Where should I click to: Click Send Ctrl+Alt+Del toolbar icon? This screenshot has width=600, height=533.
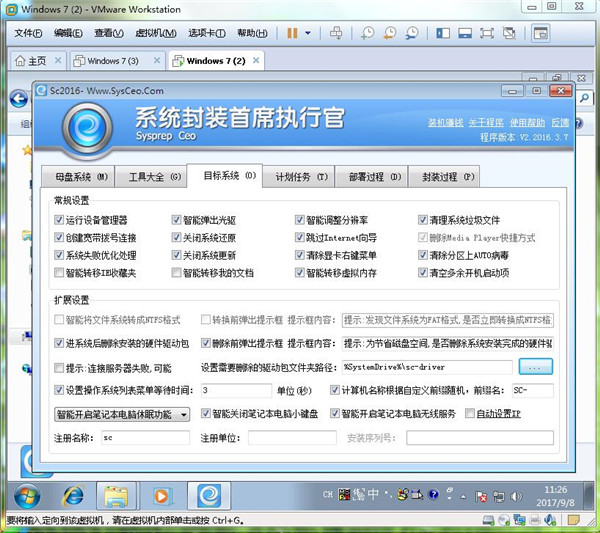(336, 33)
